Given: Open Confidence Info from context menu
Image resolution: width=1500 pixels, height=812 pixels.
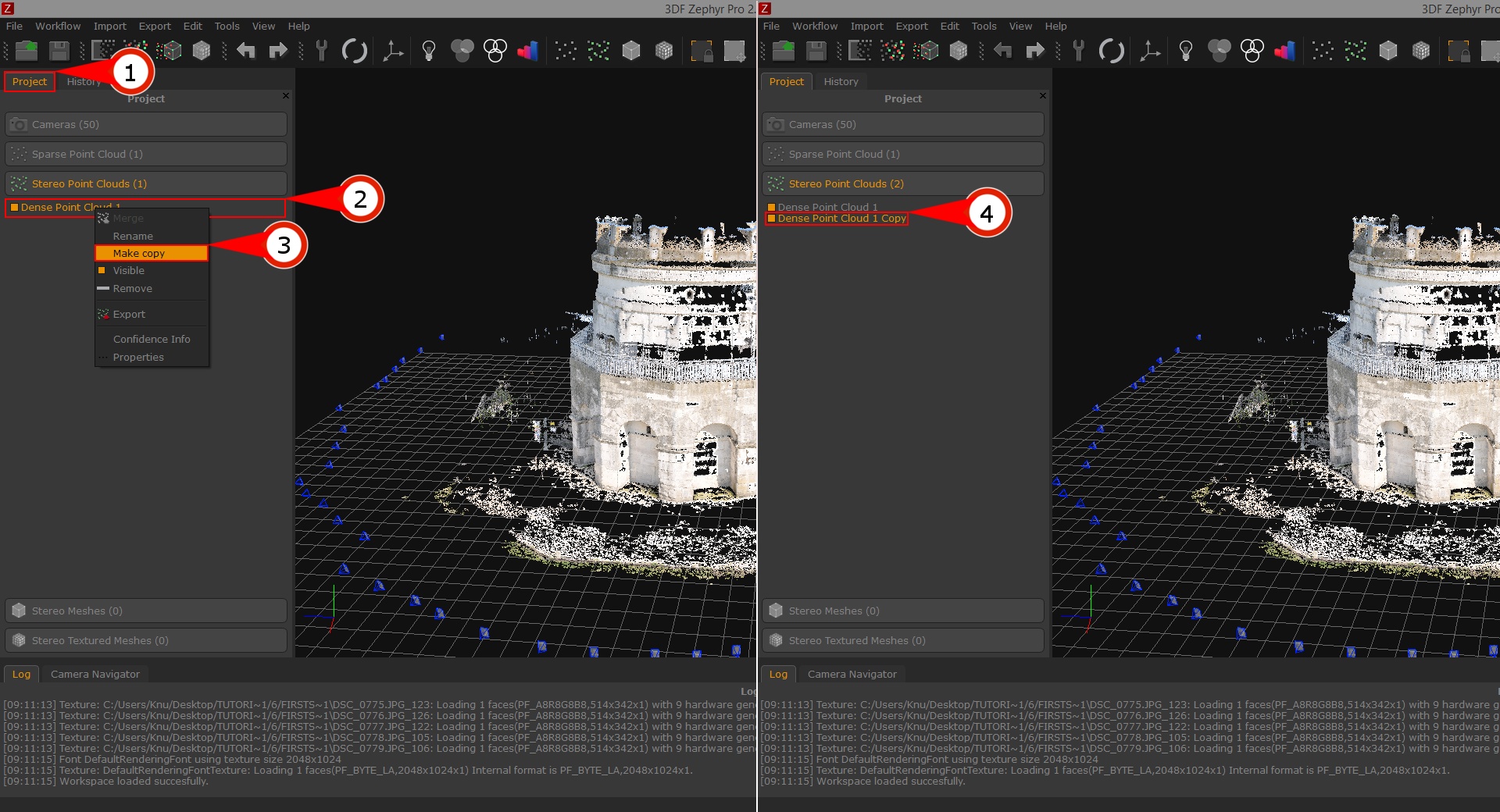Looking at the screenshot, I should (x=152, y=340).
